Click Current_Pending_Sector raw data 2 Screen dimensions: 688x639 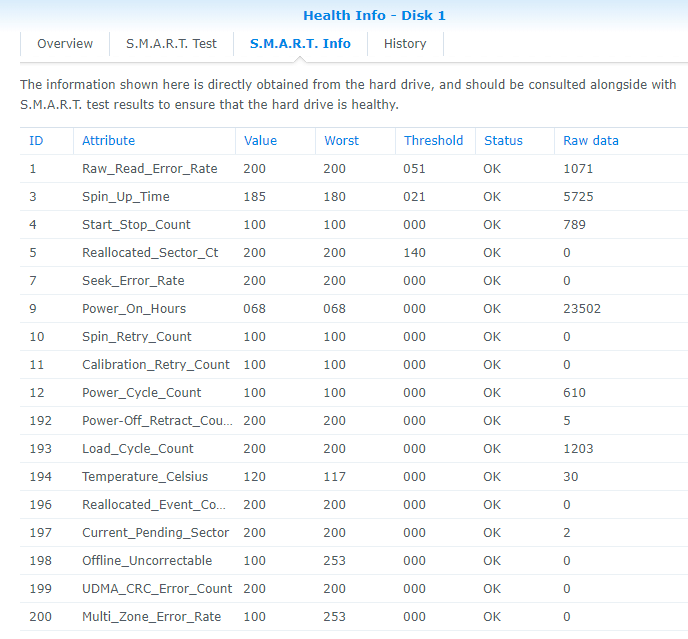tap(566, 533)
